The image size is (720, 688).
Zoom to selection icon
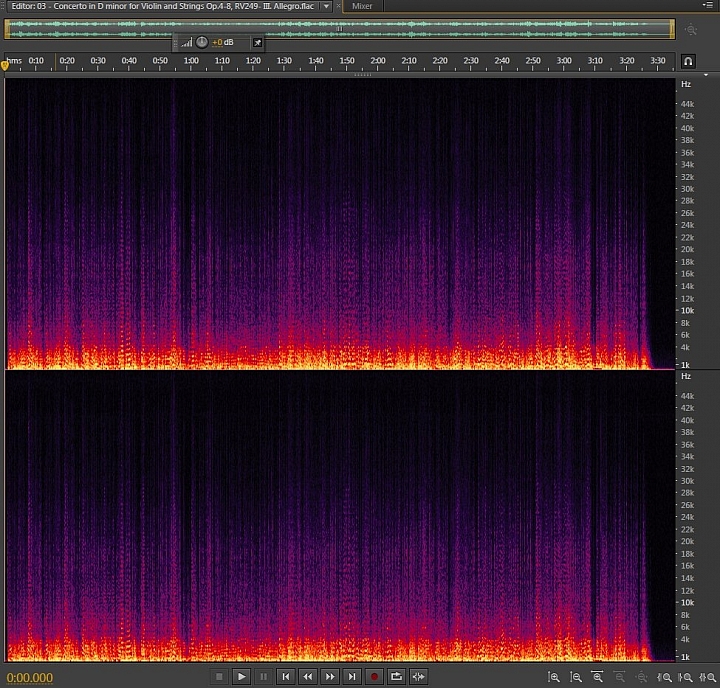pos(708,677)
